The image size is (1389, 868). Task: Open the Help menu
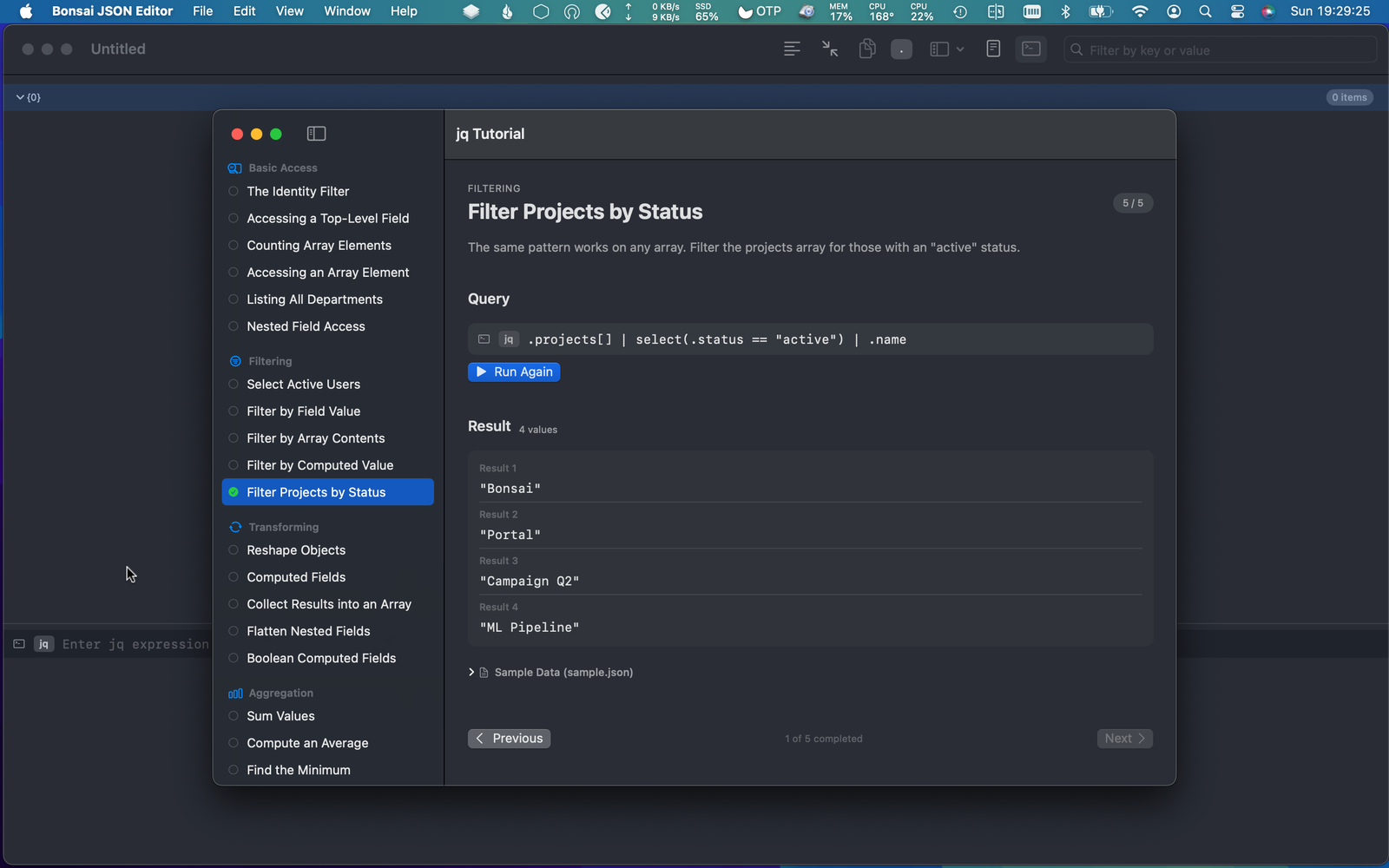point(404,11)
